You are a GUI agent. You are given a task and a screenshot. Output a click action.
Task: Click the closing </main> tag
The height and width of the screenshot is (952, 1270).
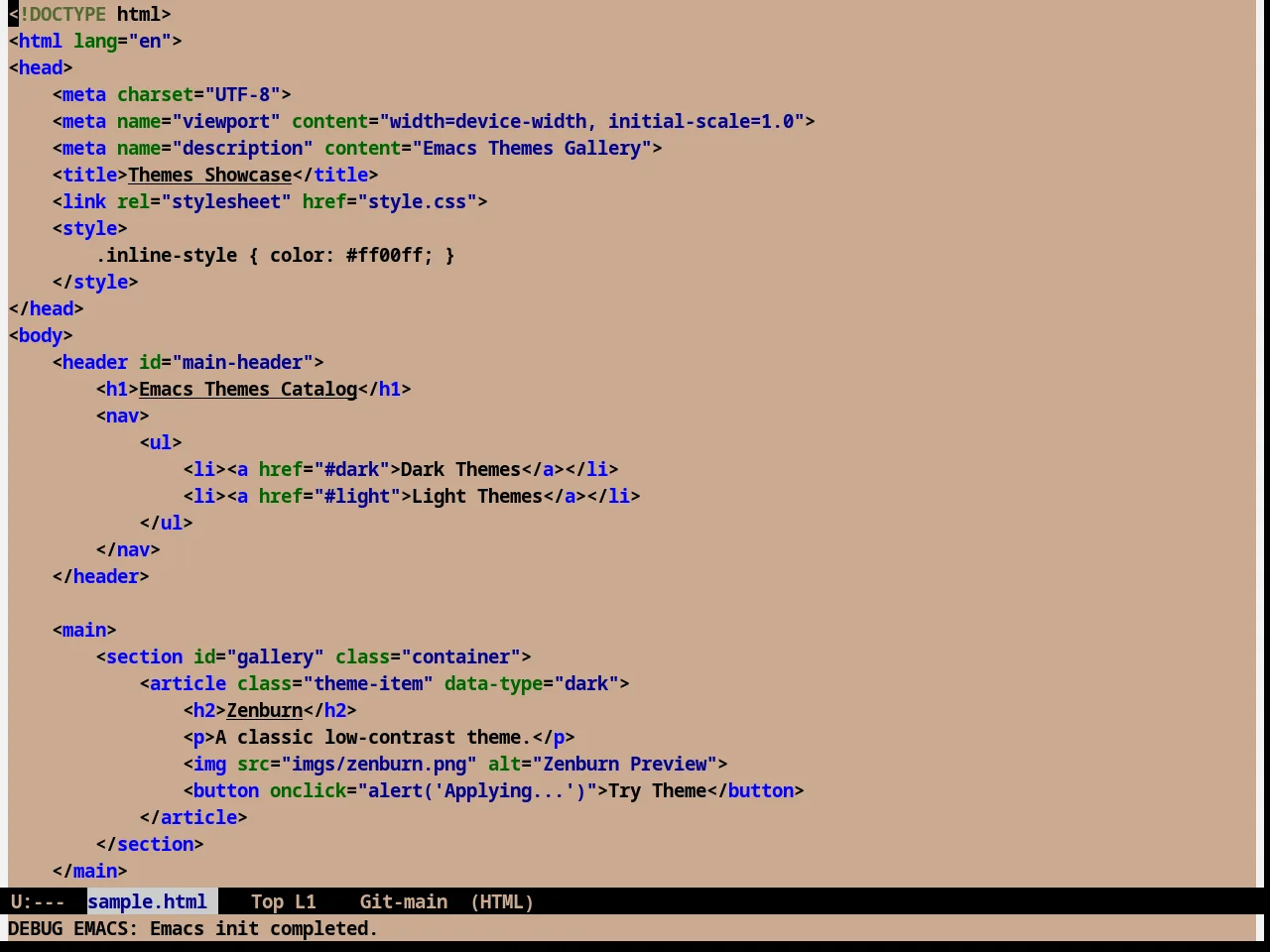(x=89, y=871)
